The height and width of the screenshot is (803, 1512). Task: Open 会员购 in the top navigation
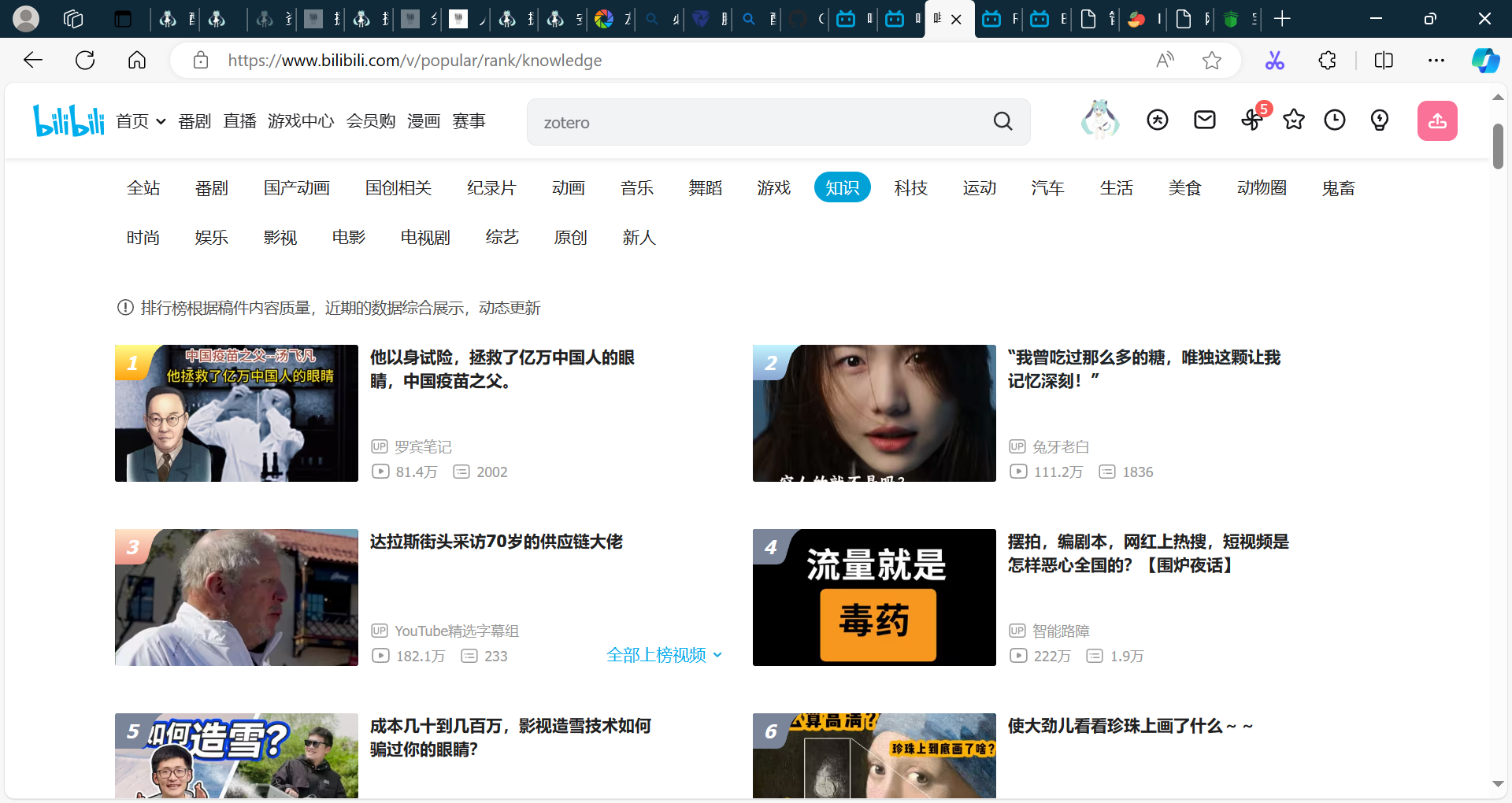pos(371,120)
